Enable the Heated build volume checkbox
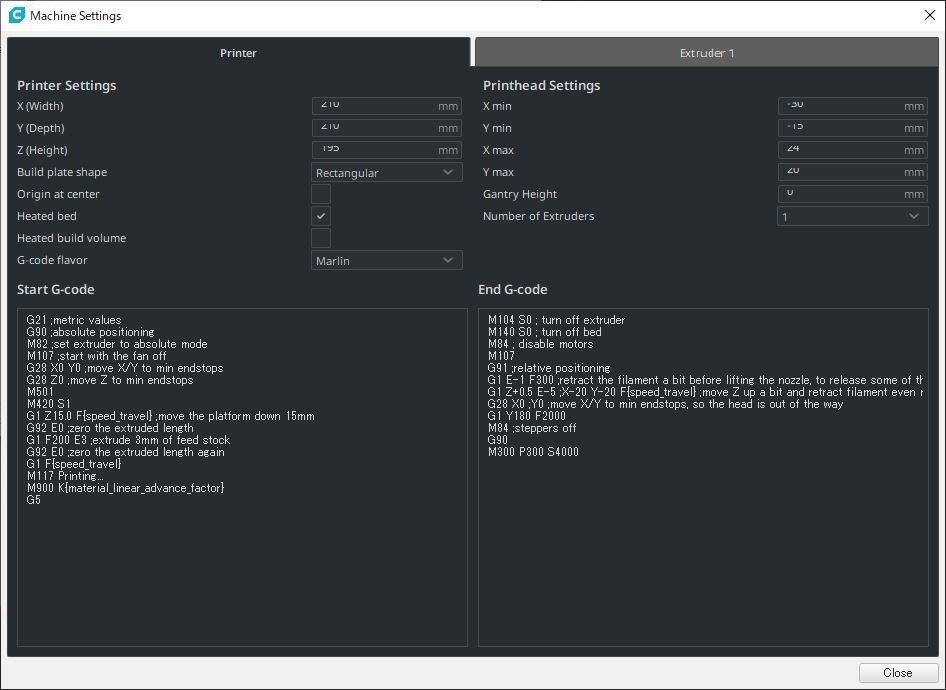Image resolution: width=946 pixels, height=690 pixels. 321,238
